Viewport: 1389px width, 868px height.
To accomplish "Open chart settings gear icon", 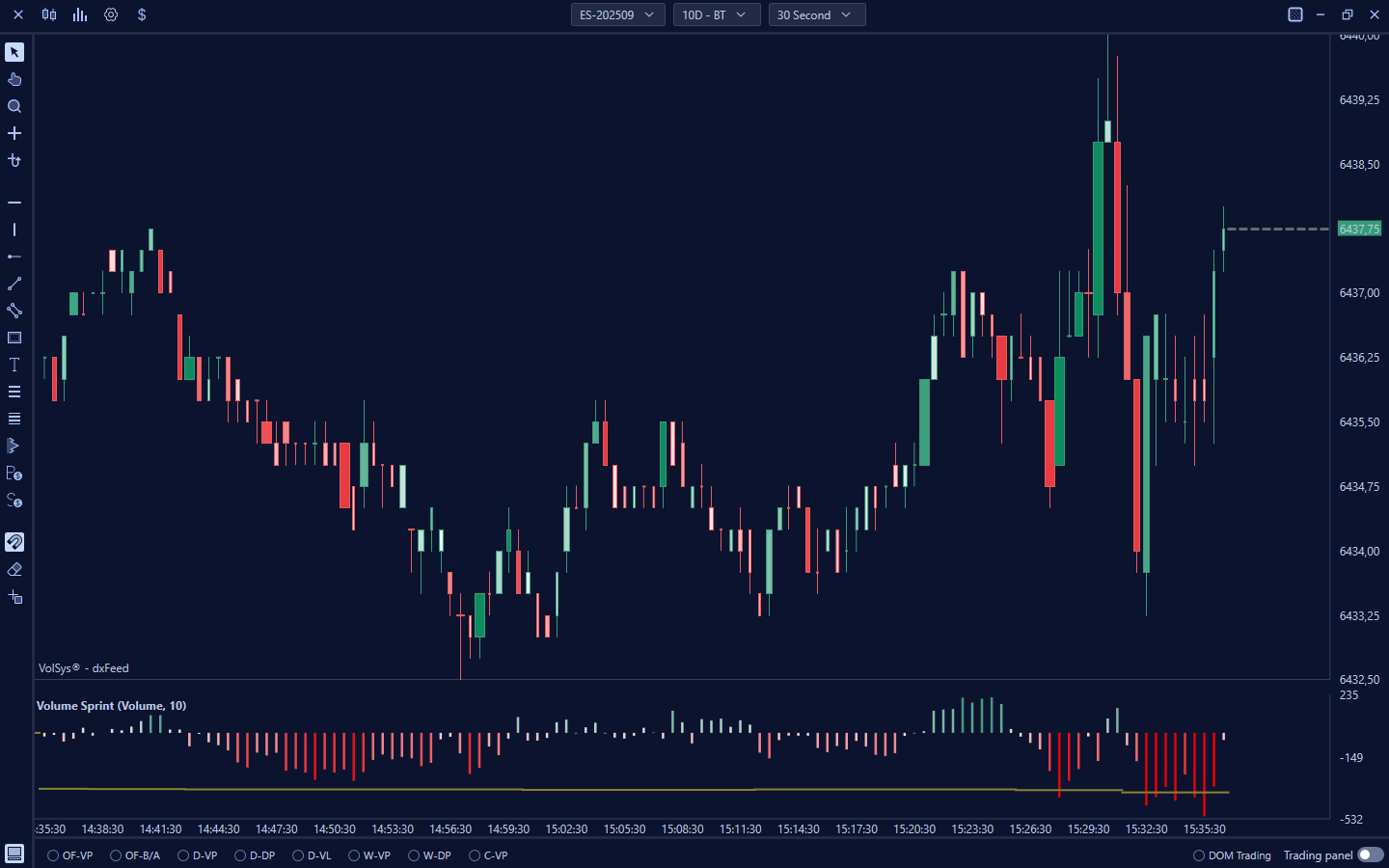I will [111, 14].
